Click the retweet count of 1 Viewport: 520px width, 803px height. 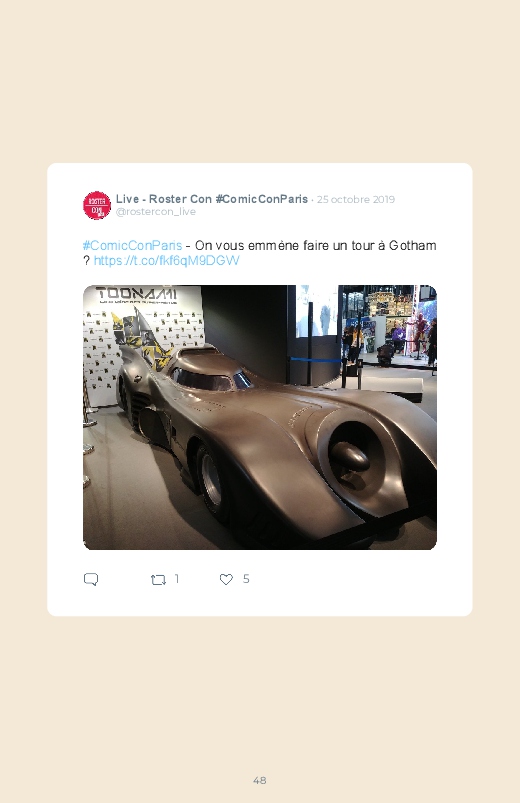(x=177, y=579)
